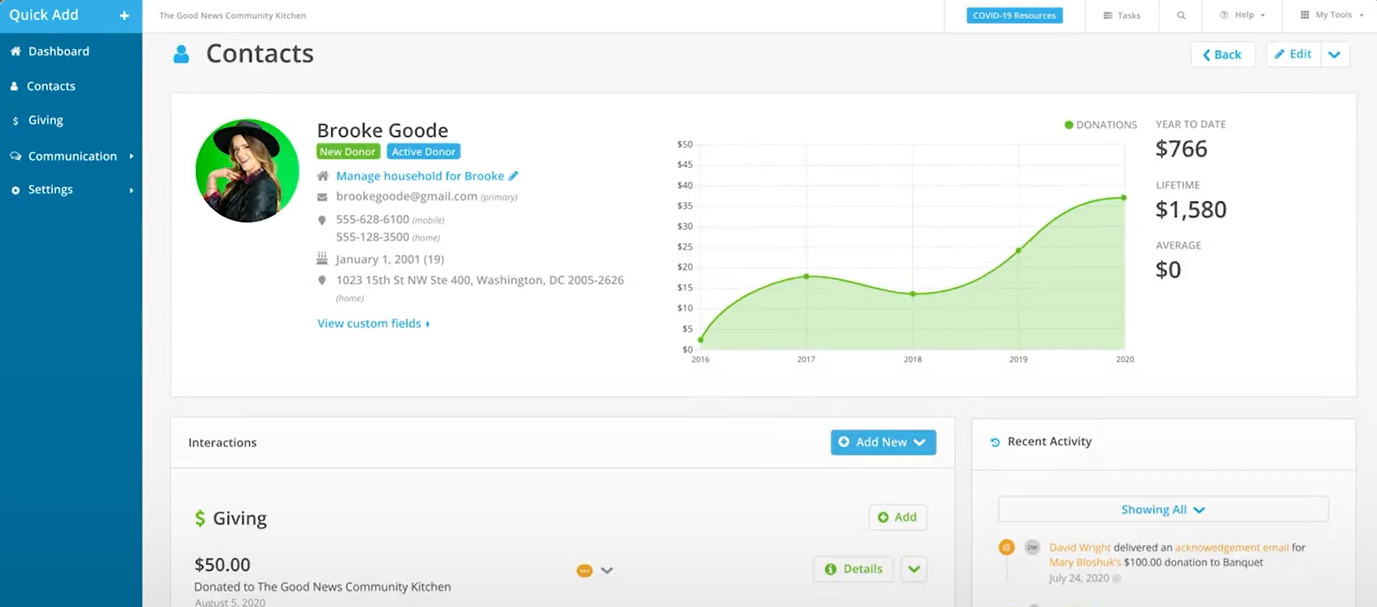Click the 2020 data point on donations chart
The image size is (1377, 607).
pyautogui.click(x=1124, y=197)
